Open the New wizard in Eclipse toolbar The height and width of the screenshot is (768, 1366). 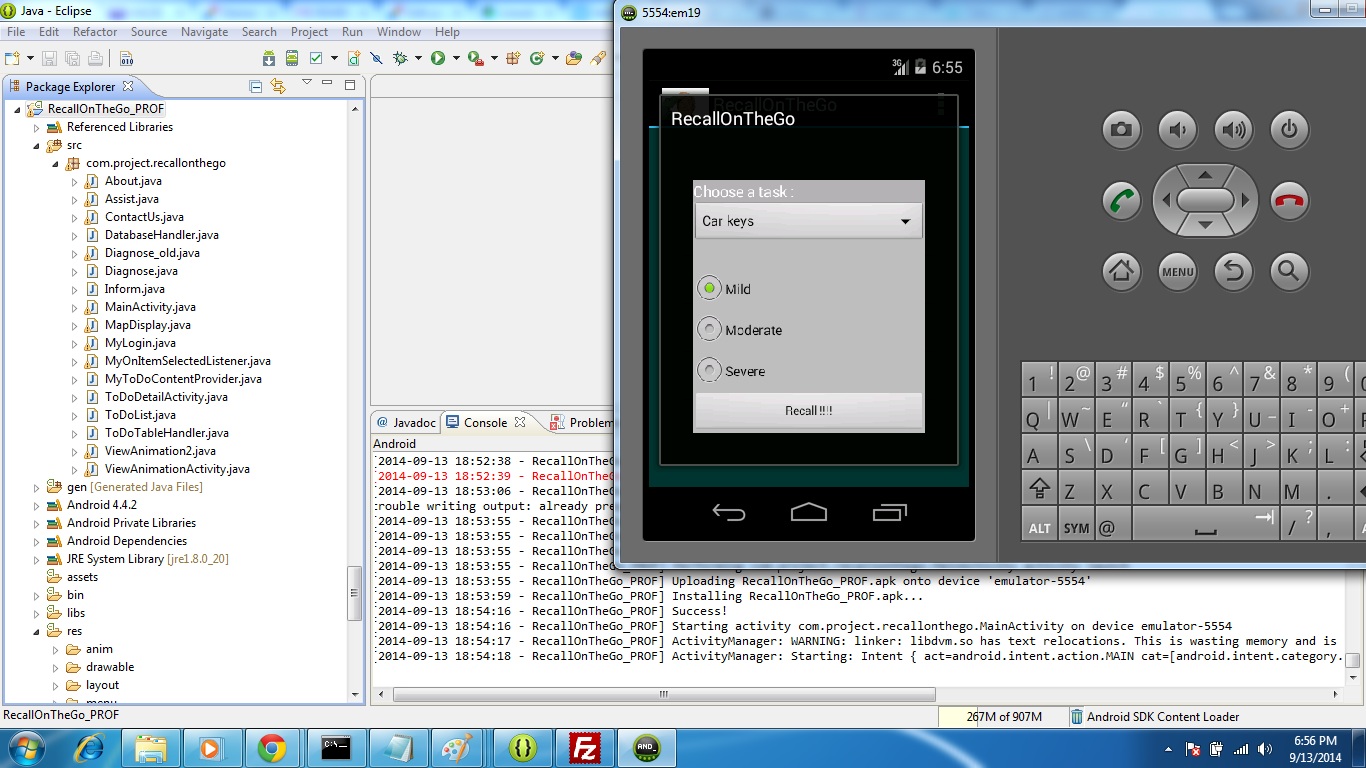pos(12,58)
